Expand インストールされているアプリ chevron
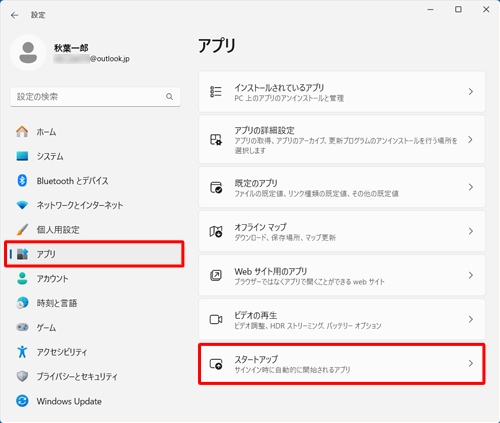This screenshot has height=423, width=500. pos(471,92)
